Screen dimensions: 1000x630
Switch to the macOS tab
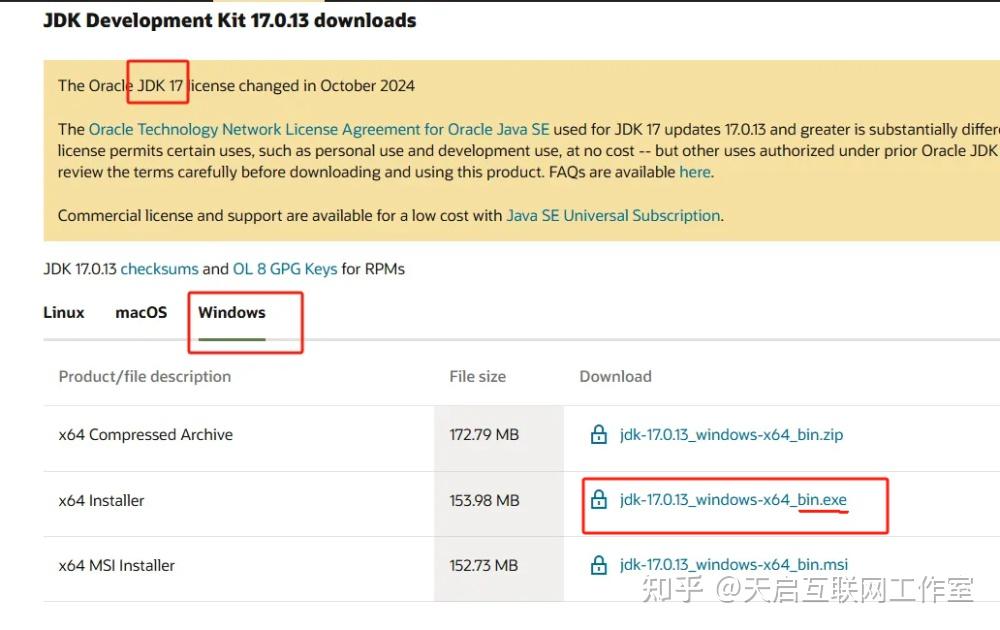click(x=141, y=312)
